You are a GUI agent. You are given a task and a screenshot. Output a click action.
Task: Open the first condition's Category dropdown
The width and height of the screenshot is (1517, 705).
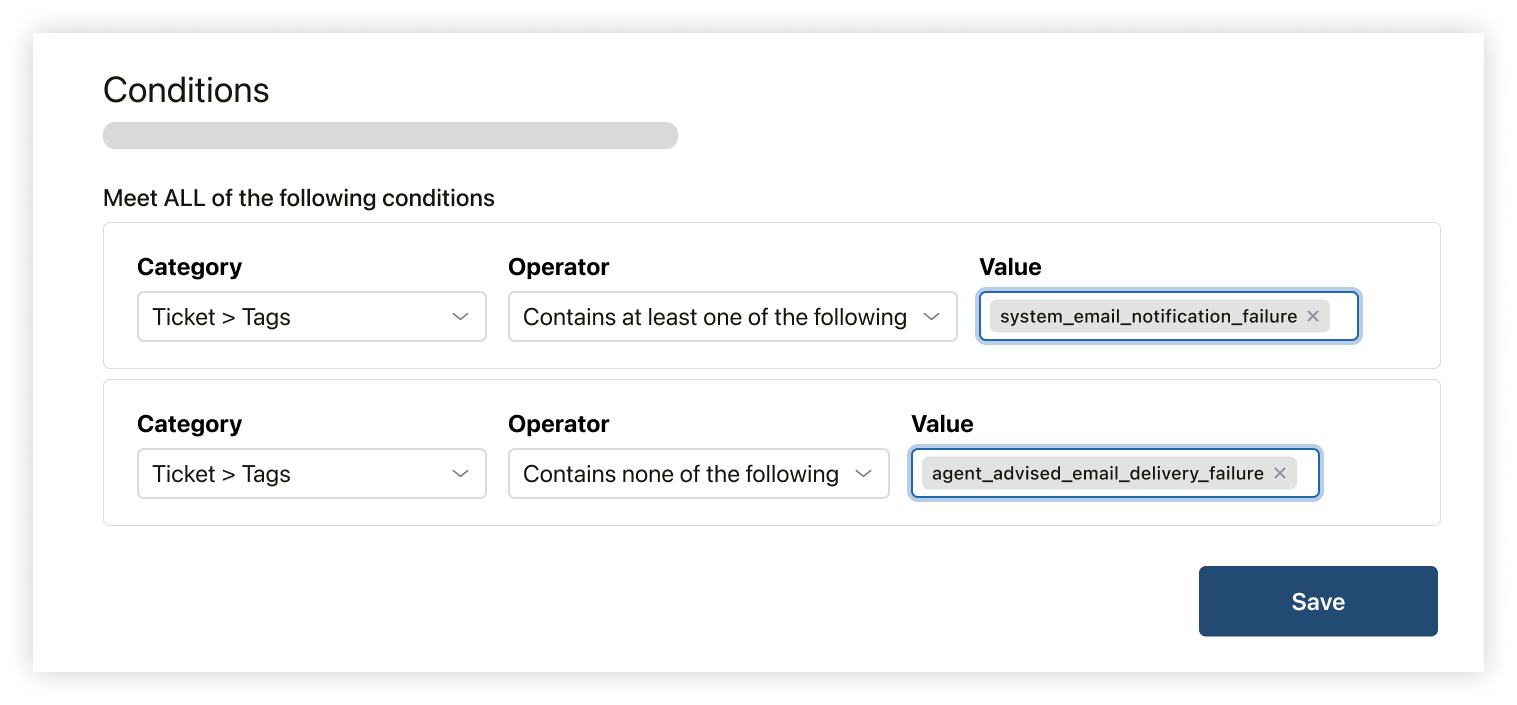coord(311,317)
